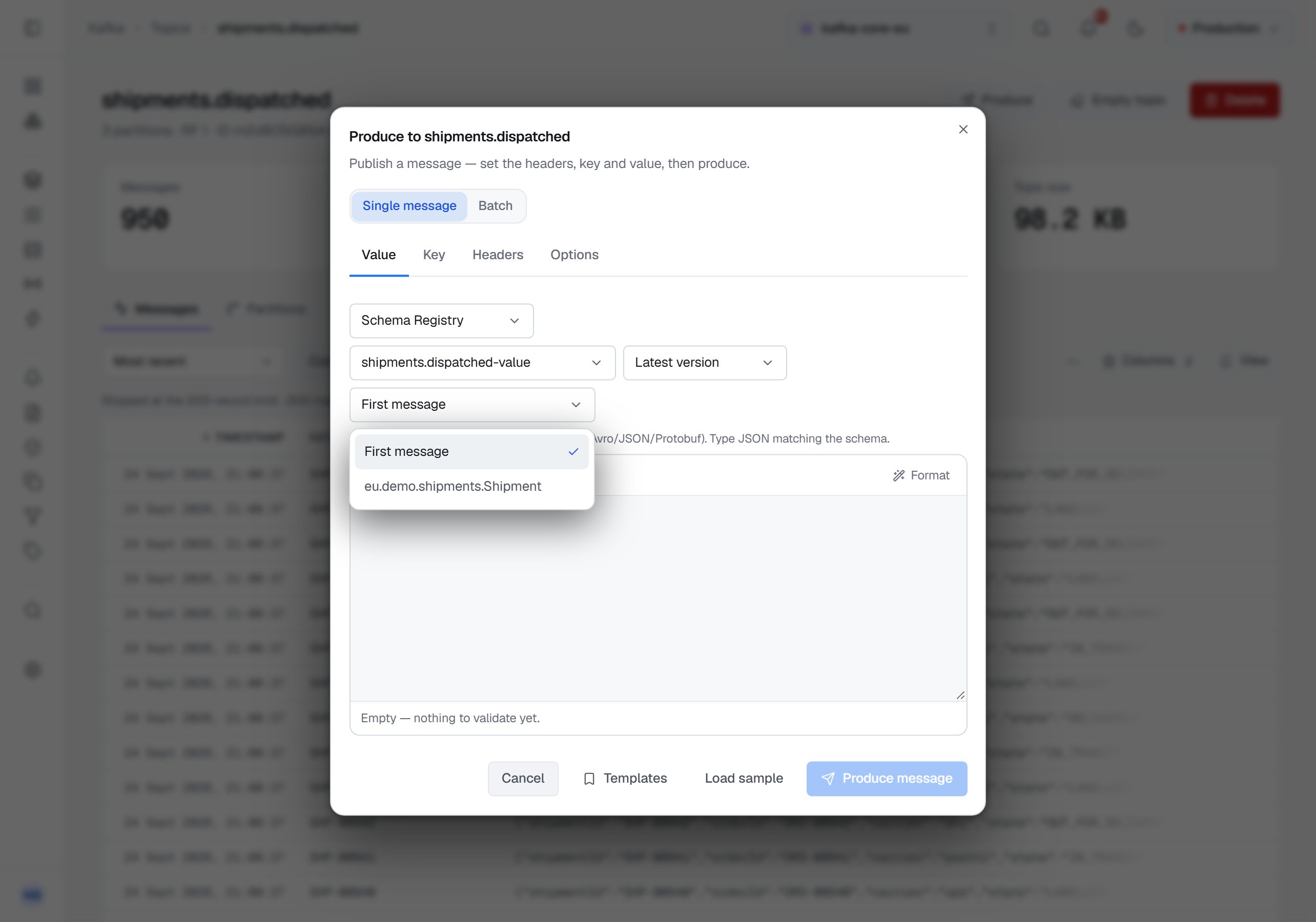The image size is (1316, 922).
Task: Close the Produce dialog with the X
Action: (963, 130)
